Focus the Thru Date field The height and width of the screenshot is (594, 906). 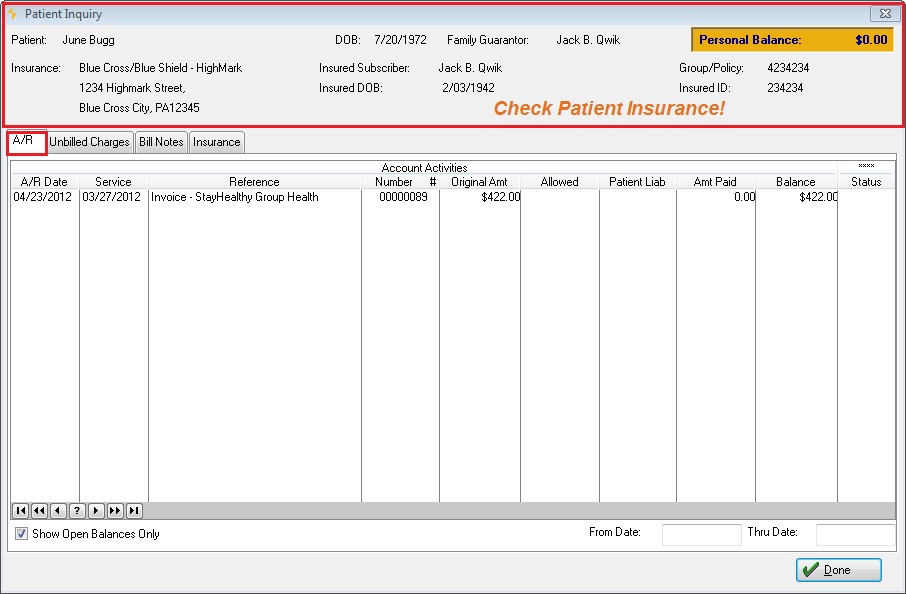(855, 534)
